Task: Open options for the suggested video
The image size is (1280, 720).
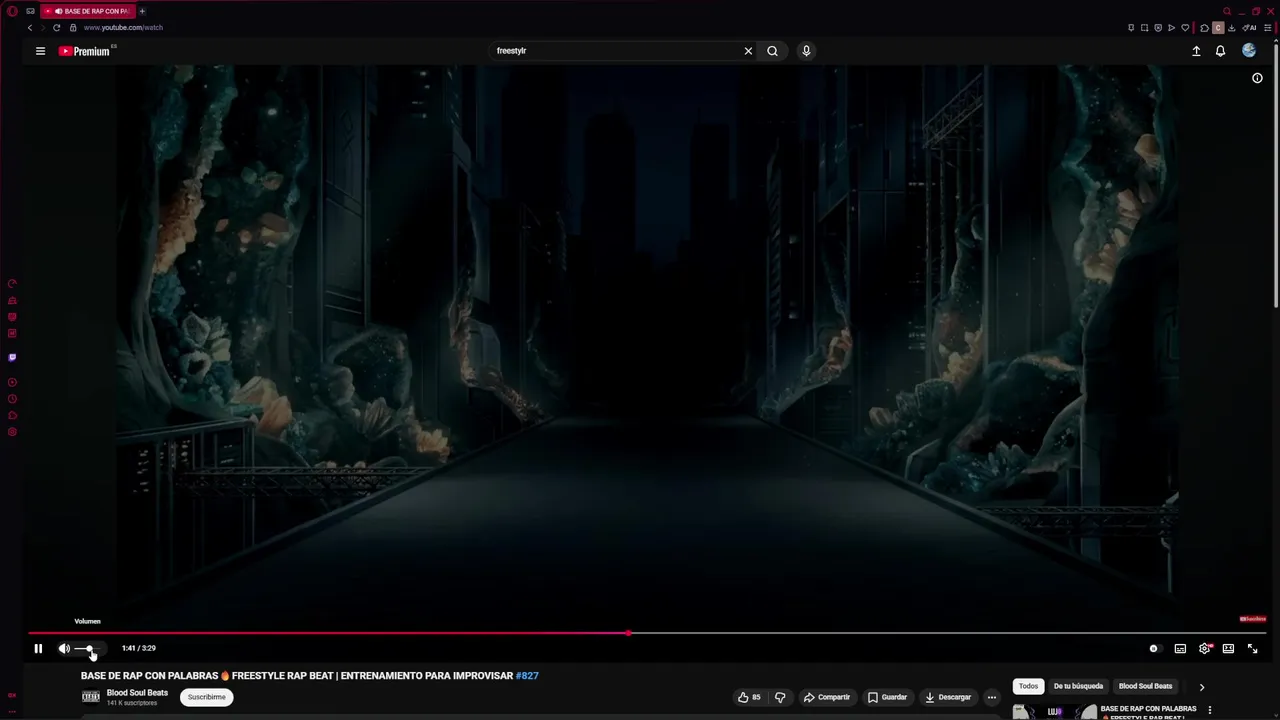Action: click(1210, 710)
